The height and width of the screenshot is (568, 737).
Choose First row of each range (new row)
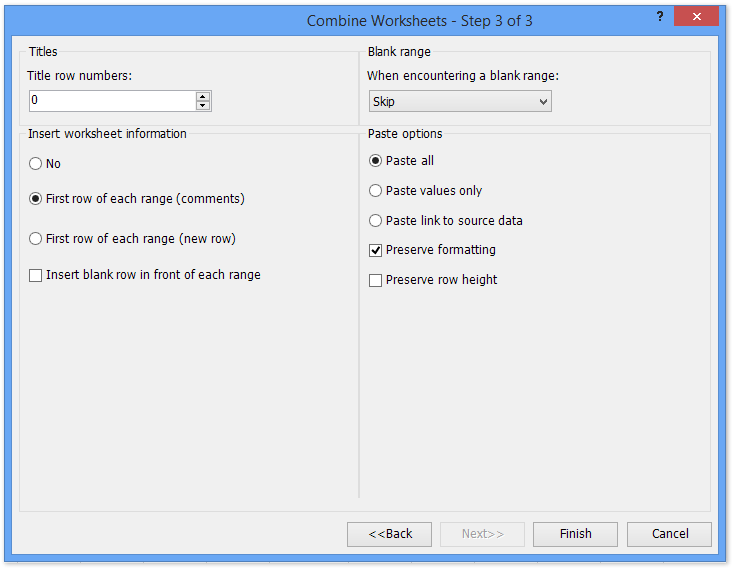(36, 239)
